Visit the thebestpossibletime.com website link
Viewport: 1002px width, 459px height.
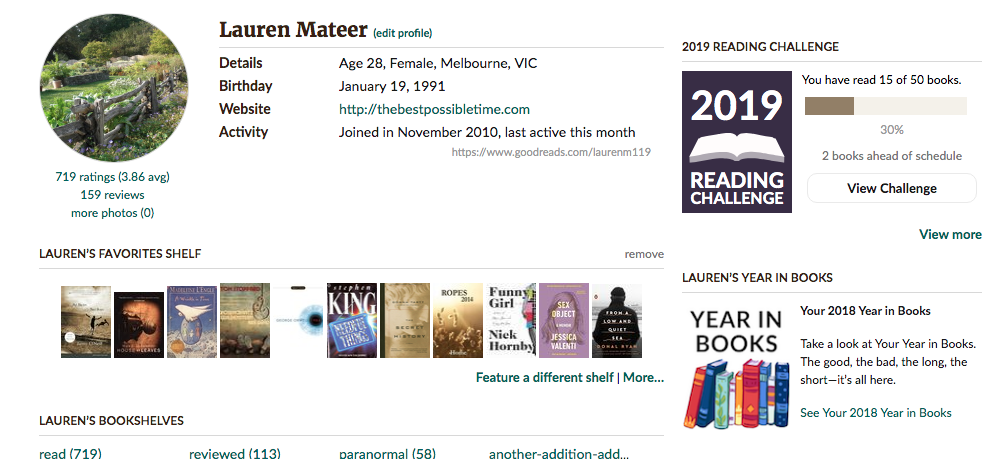434,109
